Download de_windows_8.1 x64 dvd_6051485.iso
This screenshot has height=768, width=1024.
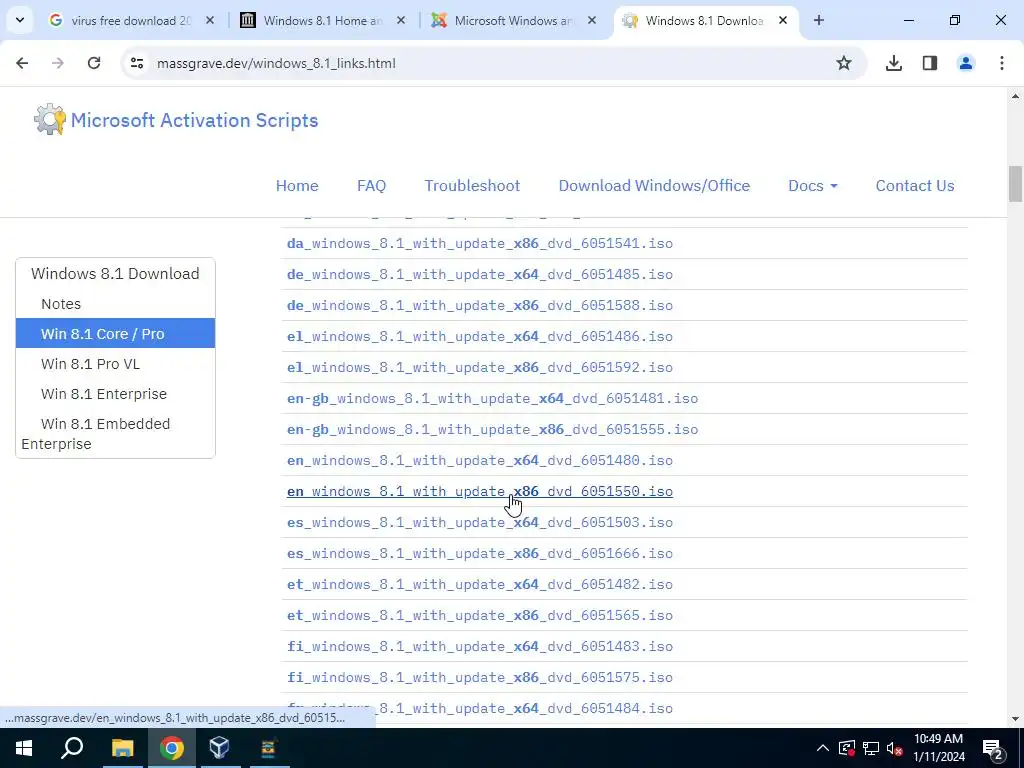[x=480, y=274]
